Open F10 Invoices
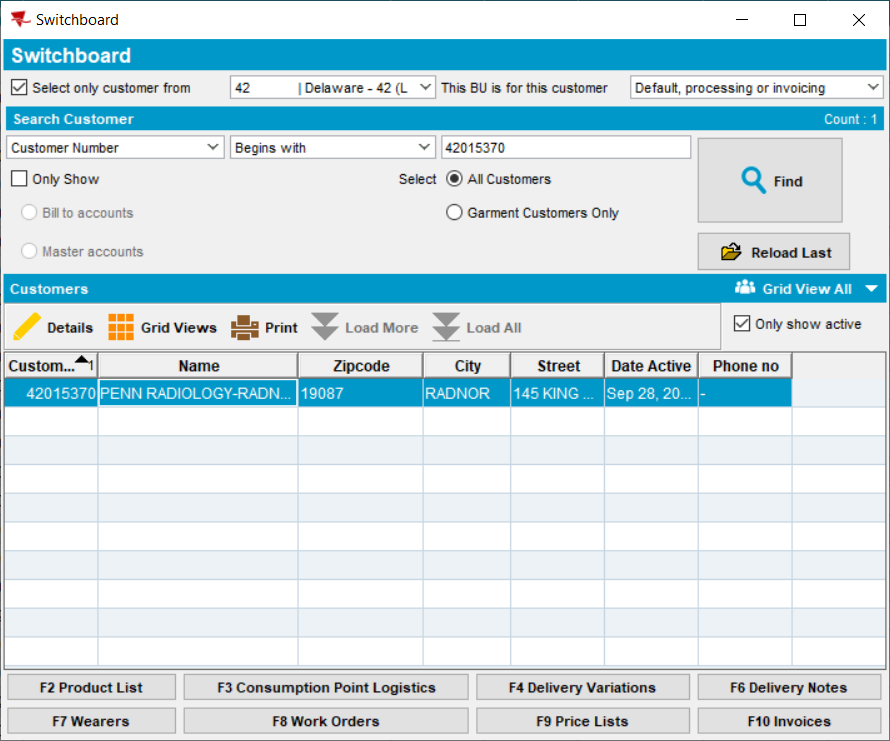Screen dimensions: 890x741 (789, 720)
